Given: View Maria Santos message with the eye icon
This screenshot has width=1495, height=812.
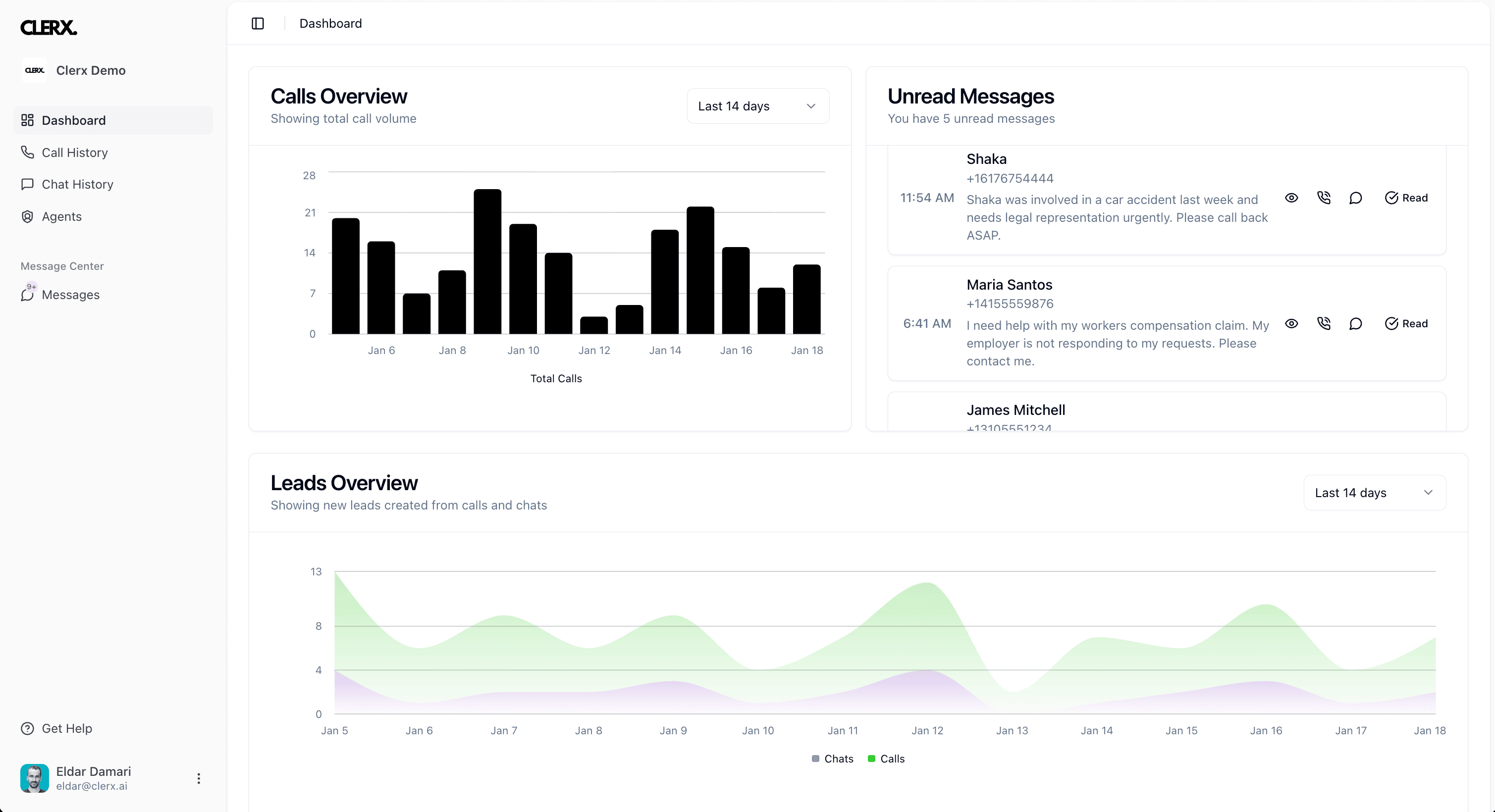Looking at the screenshot, I should [x=1291, y=323].
